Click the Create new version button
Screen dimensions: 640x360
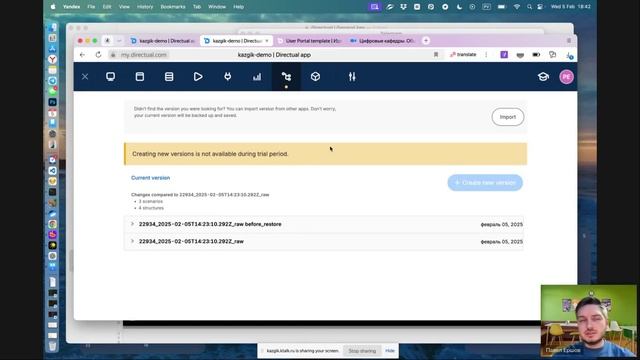pos(485,183)
